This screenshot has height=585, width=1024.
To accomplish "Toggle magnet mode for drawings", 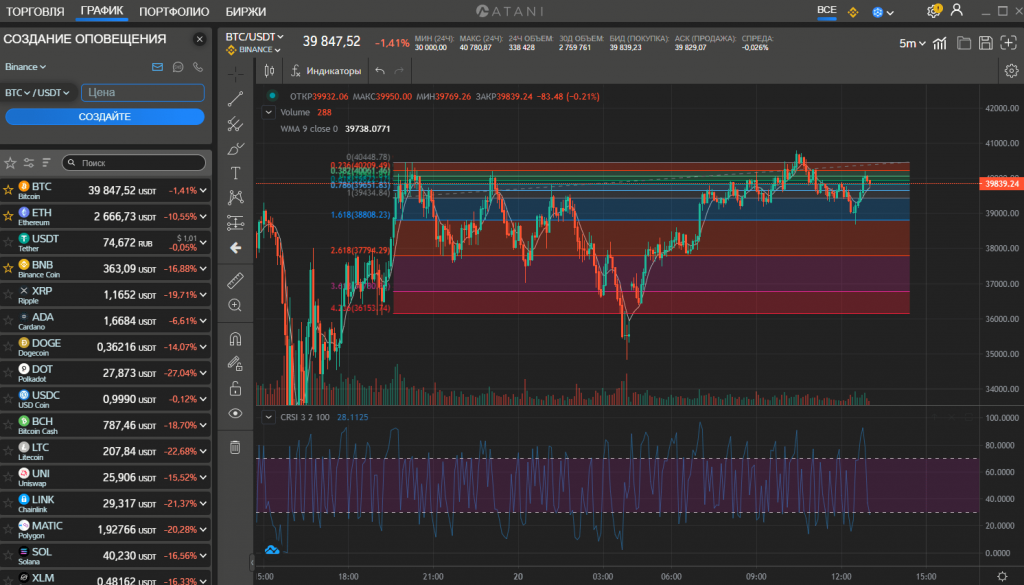I will coord(235,339).
